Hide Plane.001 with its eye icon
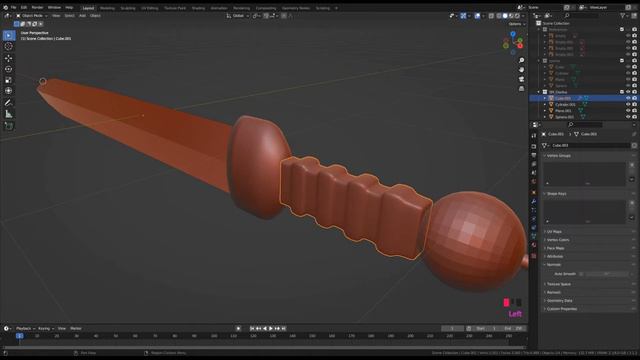640x360 pixels. (x=628, y=111)
